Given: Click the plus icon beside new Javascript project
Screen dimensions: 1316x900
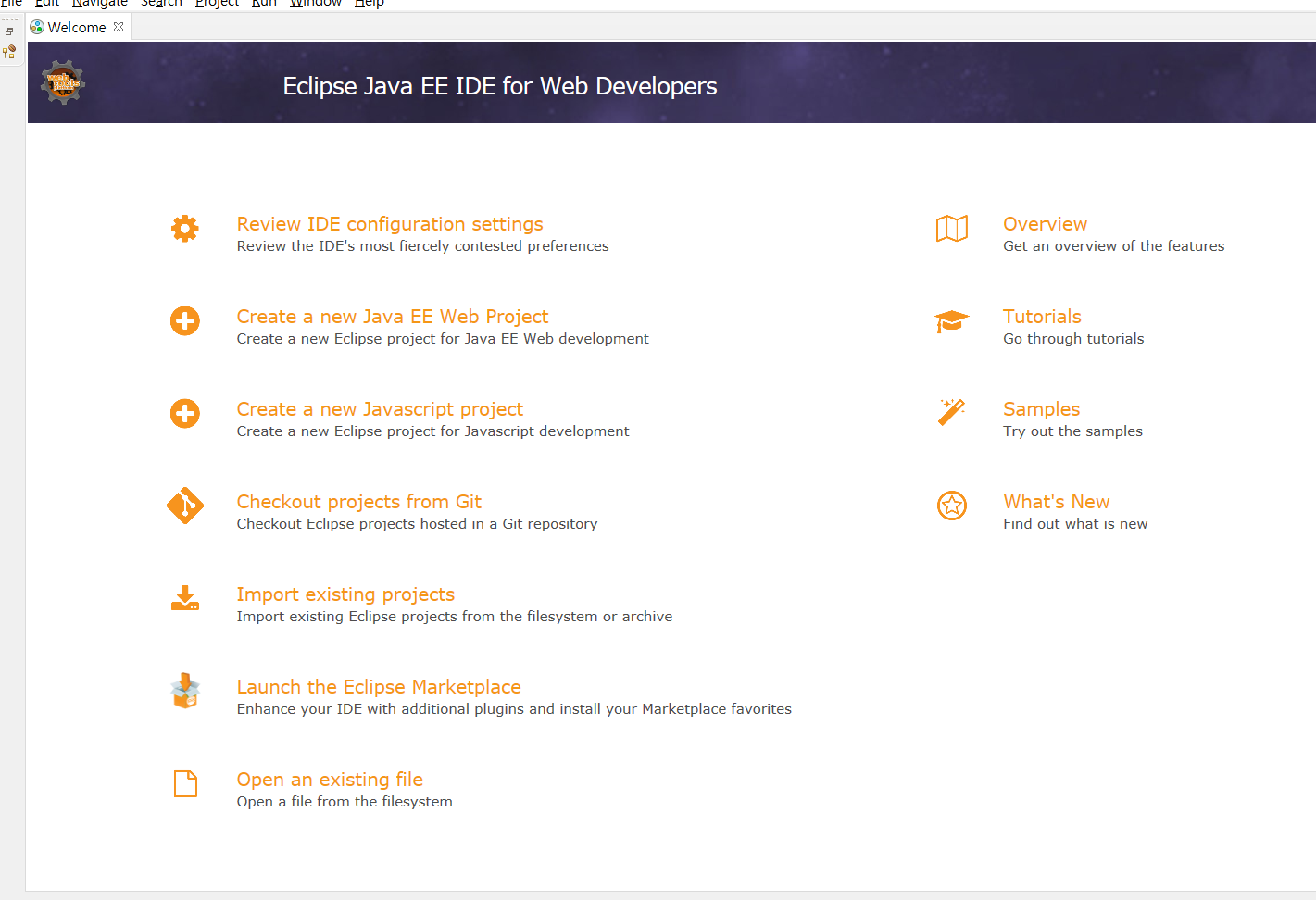Looking at the screenshot, I should click(185, 413).
